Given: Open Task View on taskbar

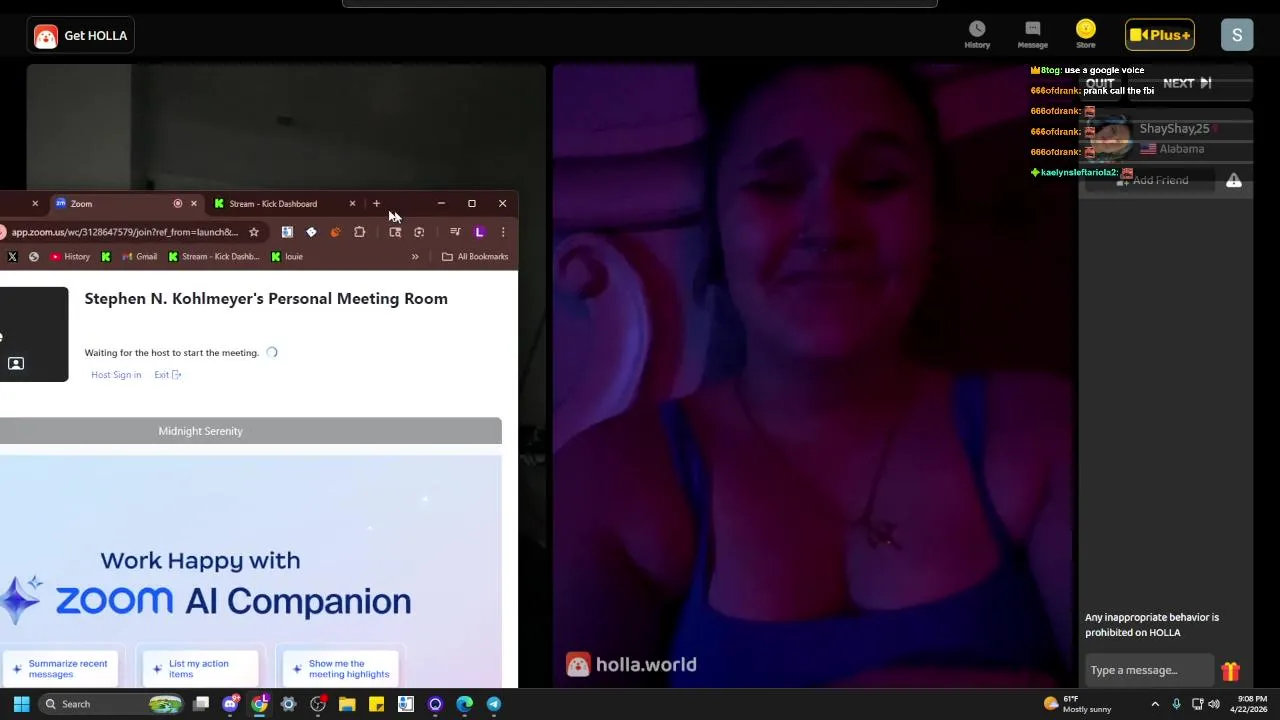Looking at the screenshot, I should click(x=201, y=704).
